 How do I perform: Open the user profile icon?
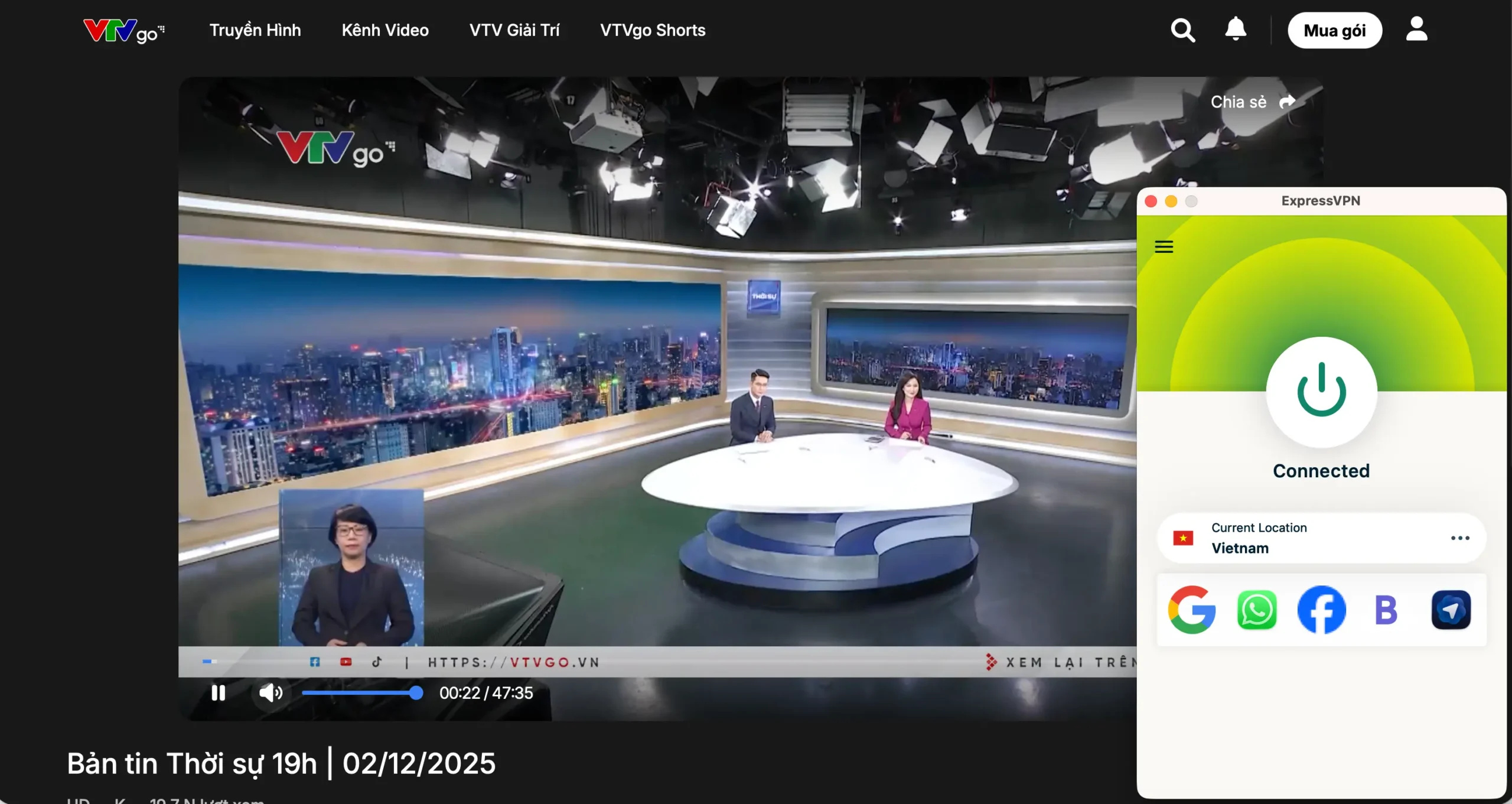[1417, 30]
